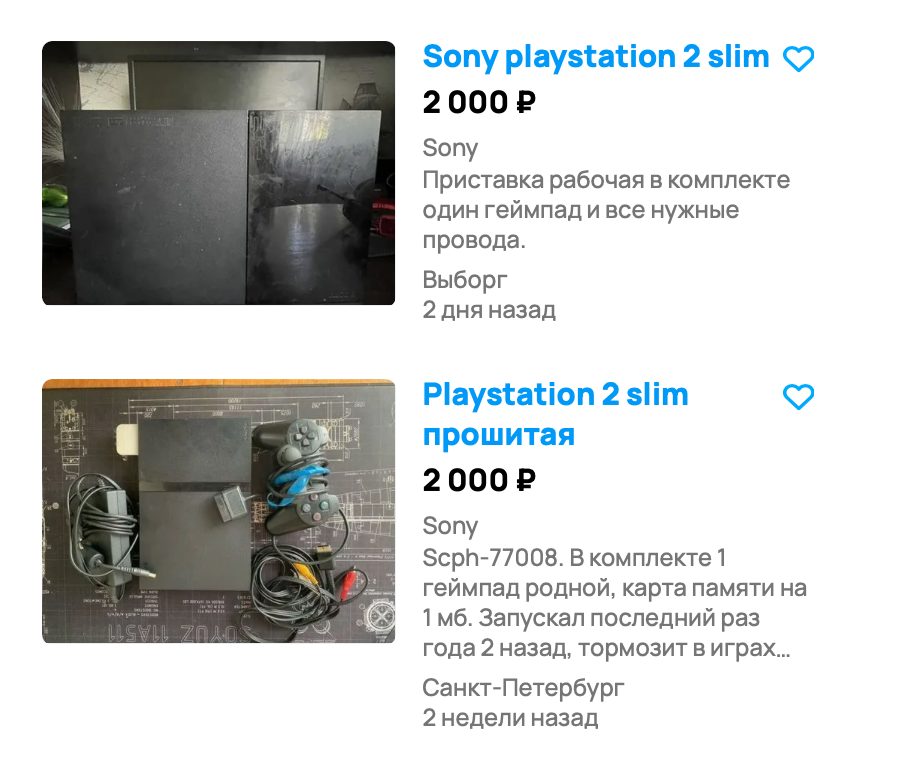Expand the truncated Scph-77008 description text

pyautogui.click(x=614, y=603)
